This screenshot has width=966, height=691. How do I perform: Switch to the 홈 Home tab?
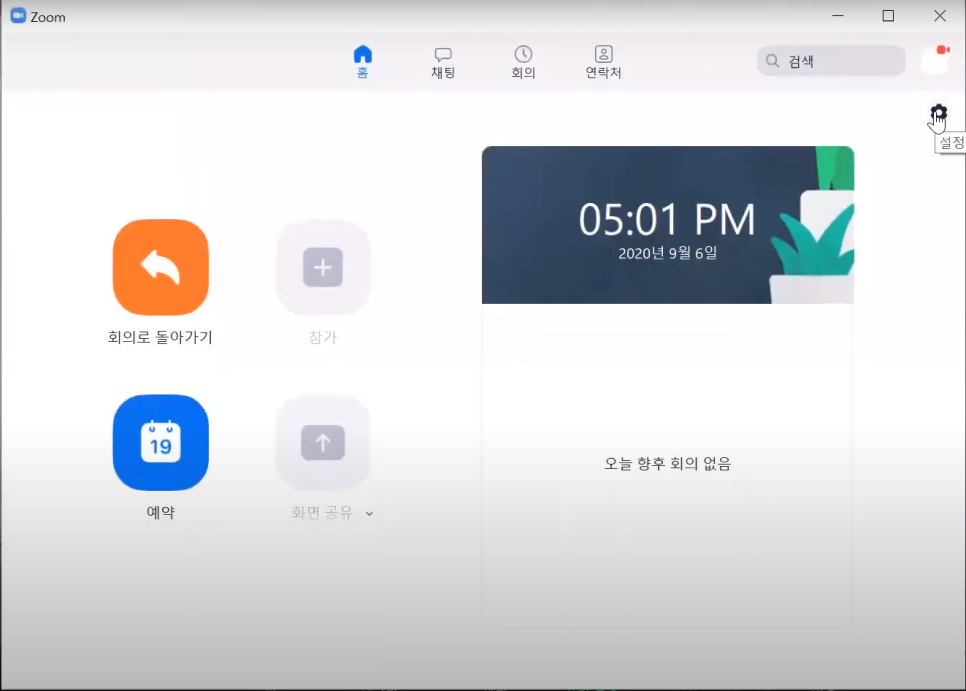[x=363, y=62]
